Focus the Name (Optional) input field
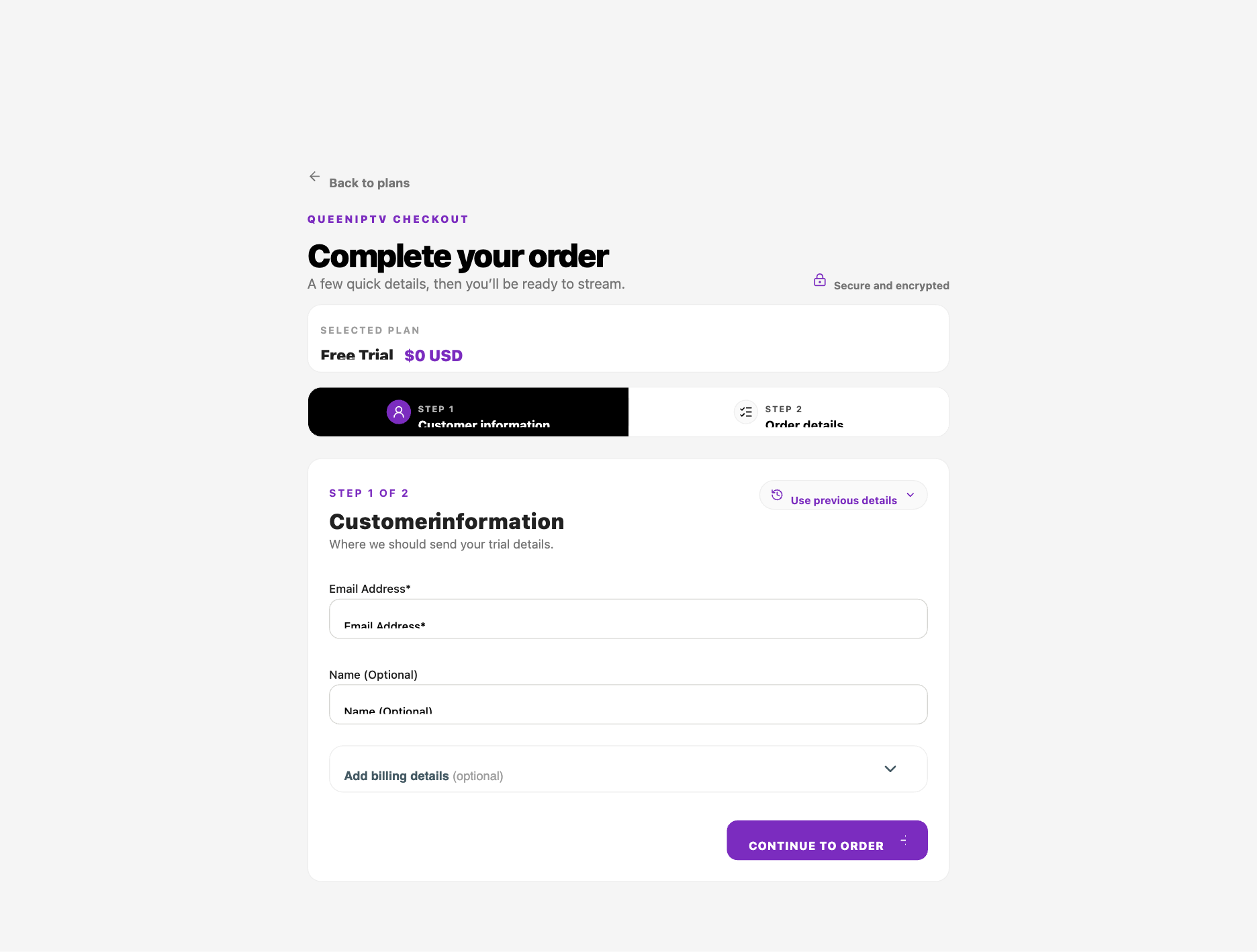 (x=628, y=704)
